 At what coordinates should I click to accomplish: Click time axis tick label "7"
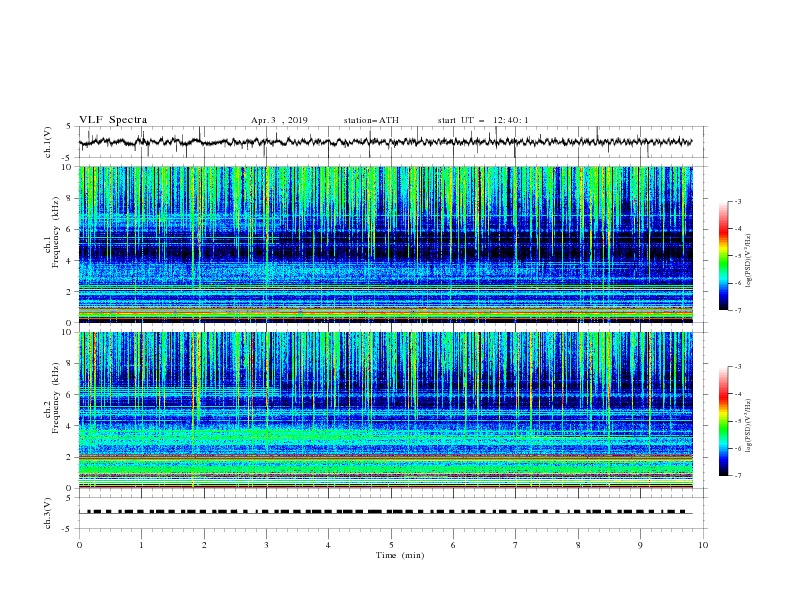point(516,545)
